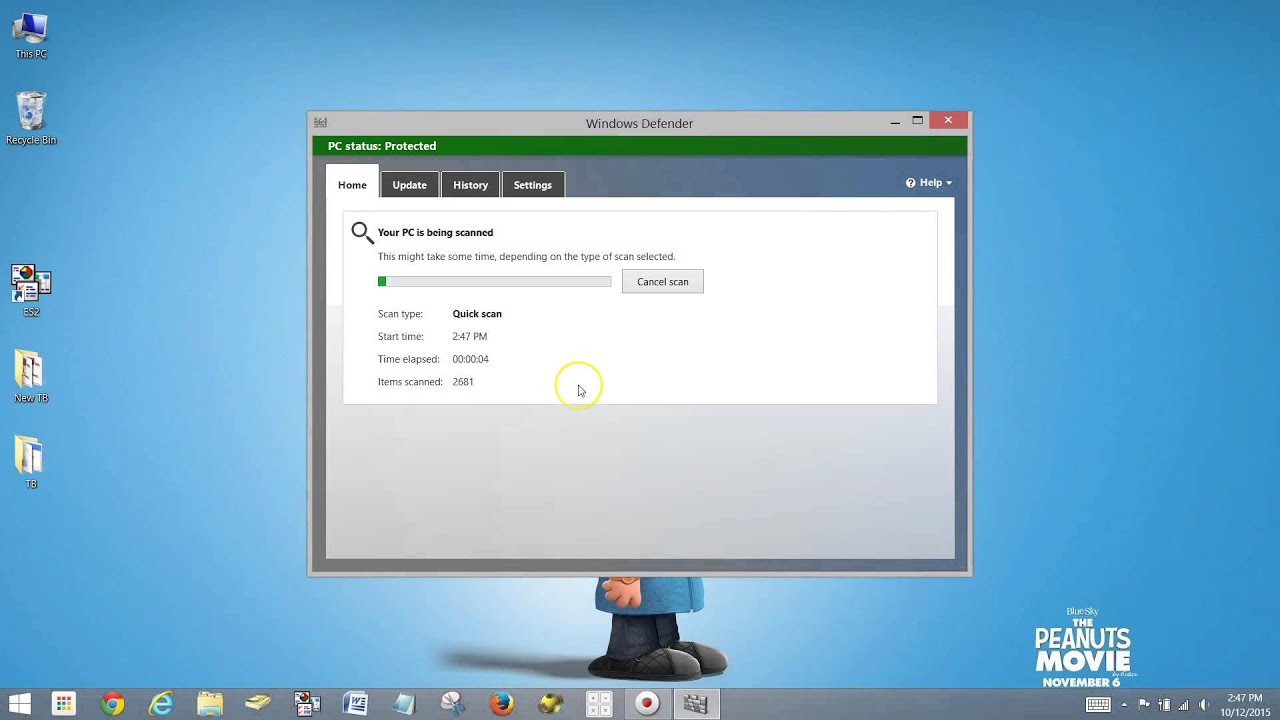
Task: Launch Firefox from taskbar
Action: (502, 704)
